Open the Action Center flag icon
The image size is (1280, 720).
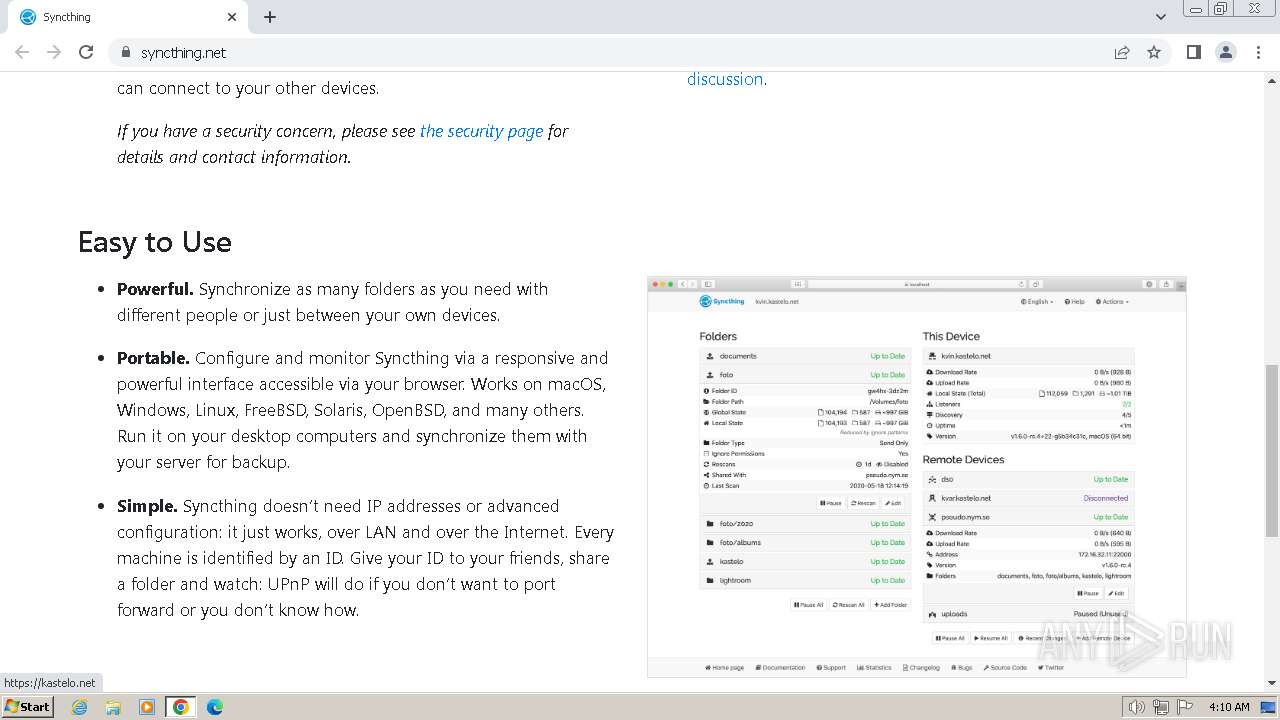tap(1185, 707)
